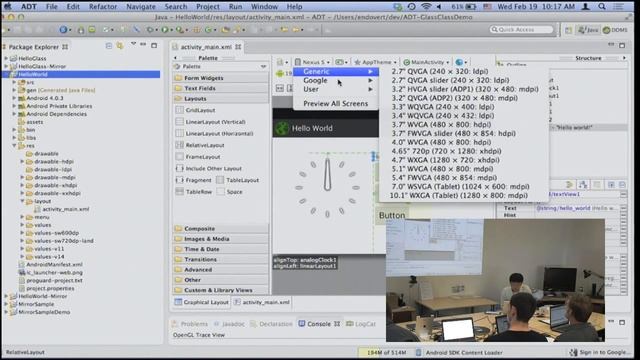Click the analog clock widget on canvas
This screenshot has height=360, width=640.
[x=327, y=187]
